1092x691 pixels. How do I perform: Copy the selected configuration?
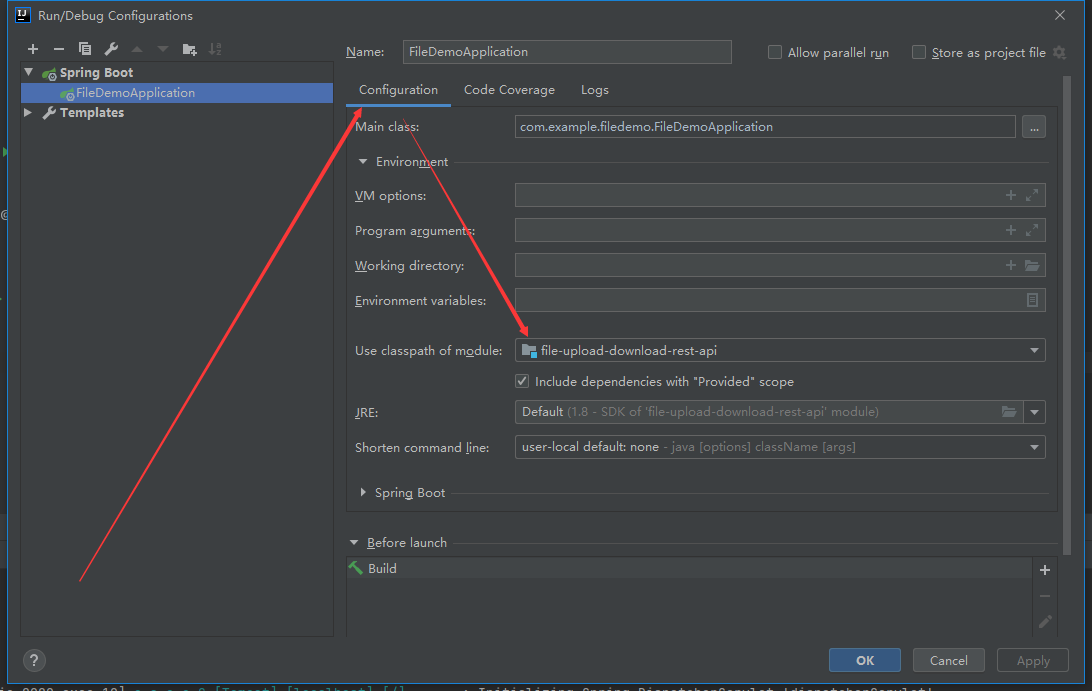85,49
